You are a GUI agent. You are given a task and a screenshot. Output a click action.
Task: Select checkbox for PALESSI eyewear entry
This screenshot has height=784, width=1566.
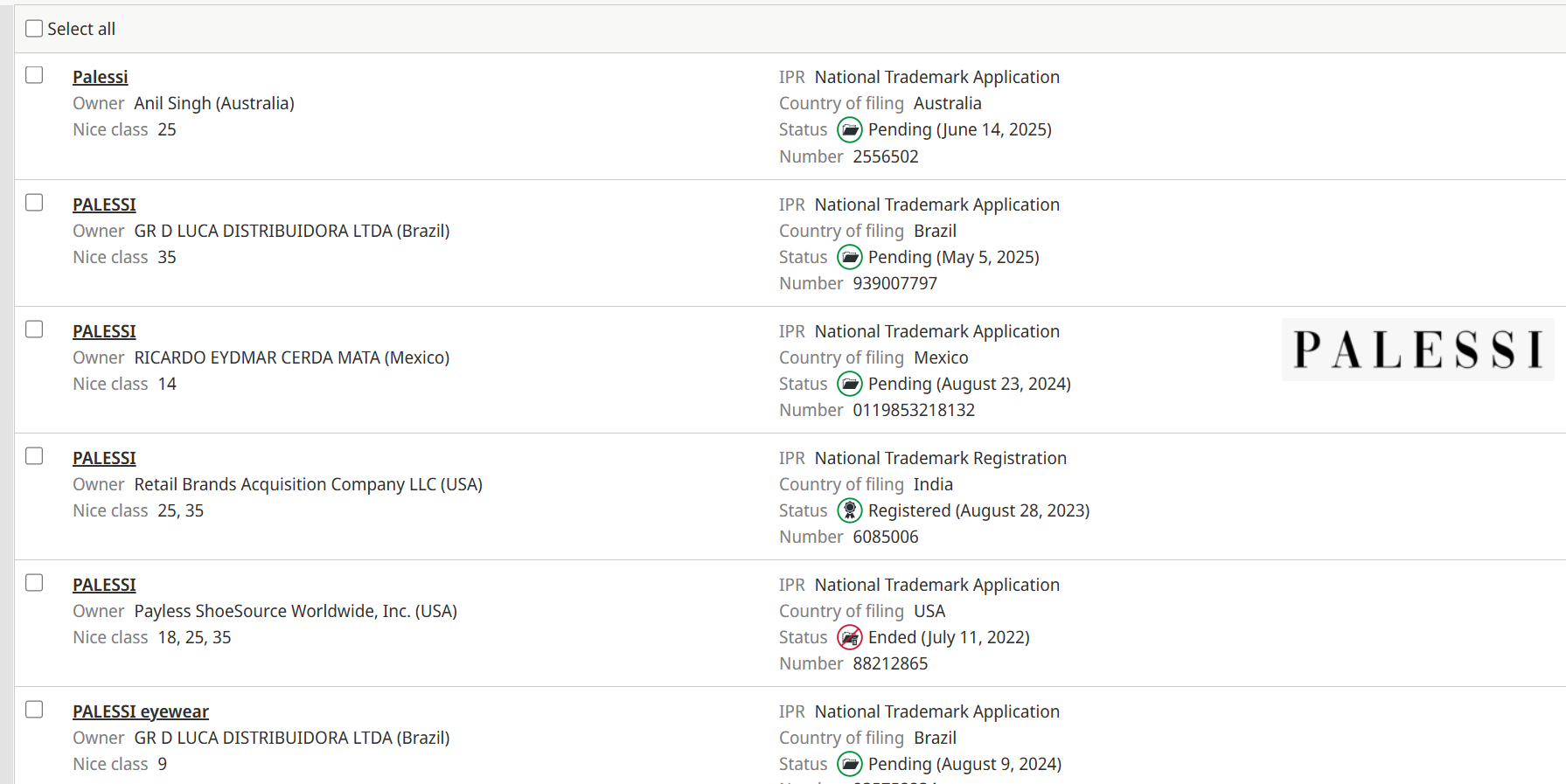point(34,710)
